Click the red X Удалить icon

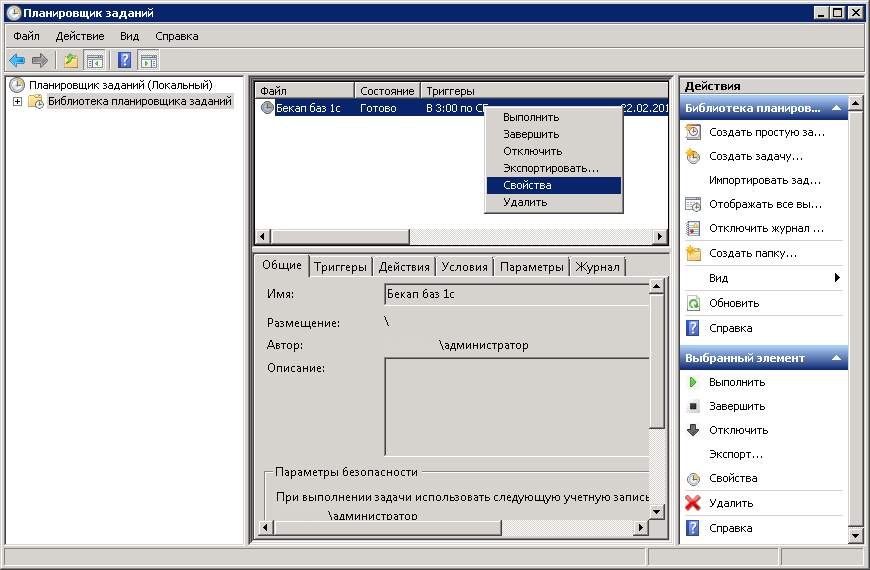point(693,503)
